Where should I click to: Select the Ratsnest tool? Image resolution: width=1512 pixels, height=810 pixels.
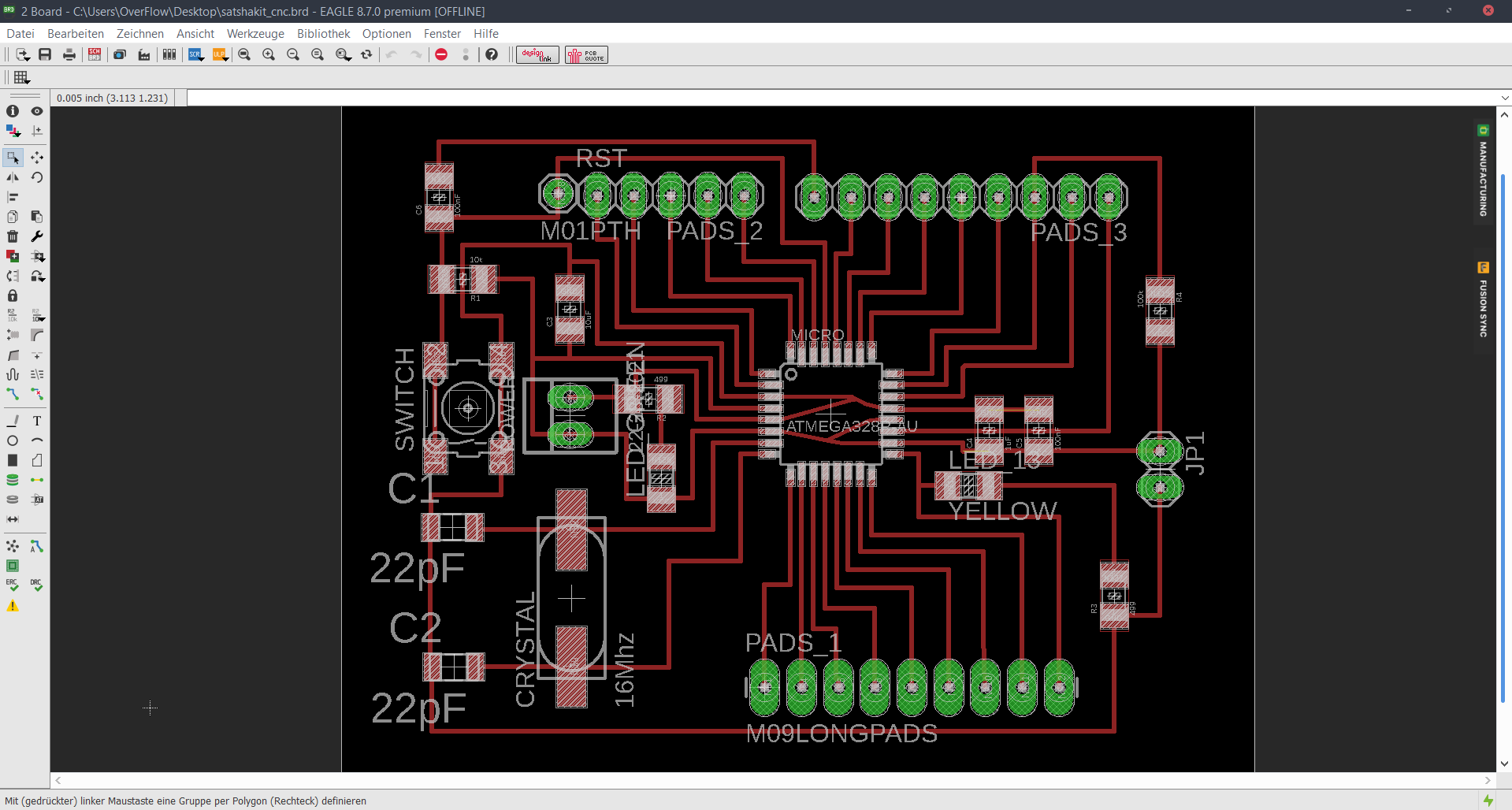pyautogui.click(x=13, y=546)
